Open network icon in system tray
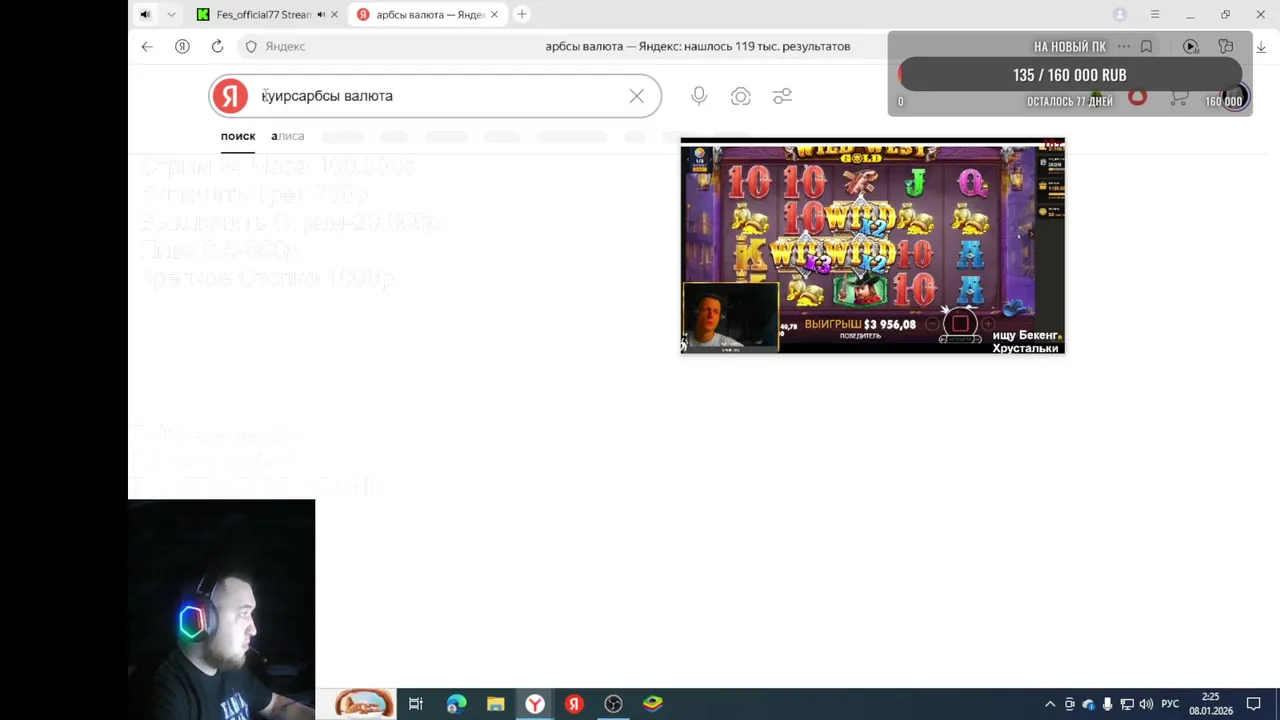The image size is (1280, 720). tap(1127, 704)
